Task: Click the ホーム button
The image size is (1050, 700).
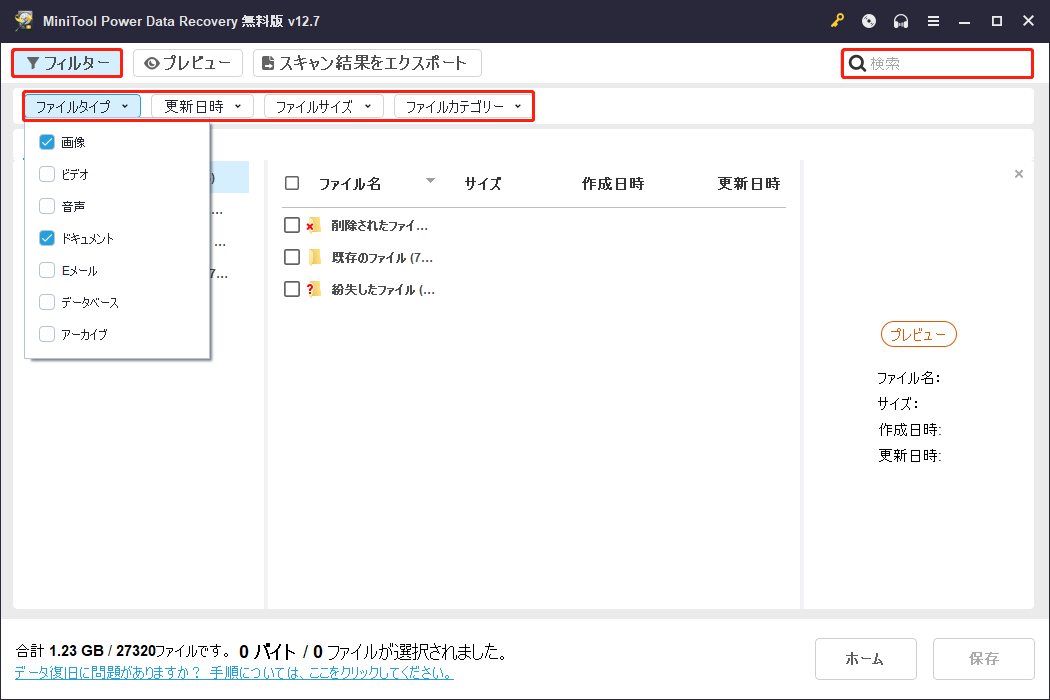Action: [x=866, y=658]
